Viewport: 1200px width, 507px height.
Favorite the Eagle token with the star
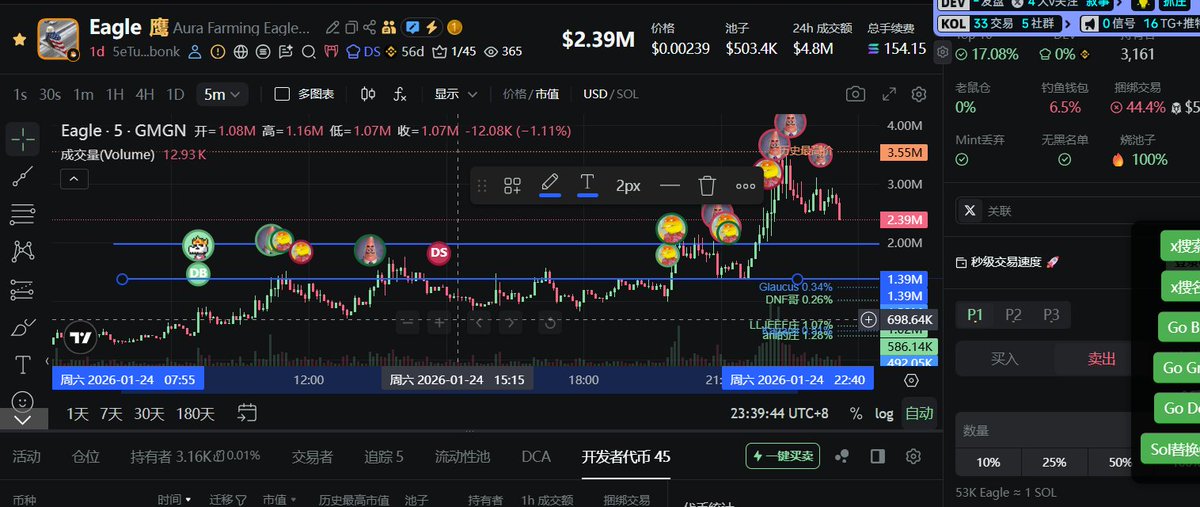pyautogui.click(x=19, y=39)
